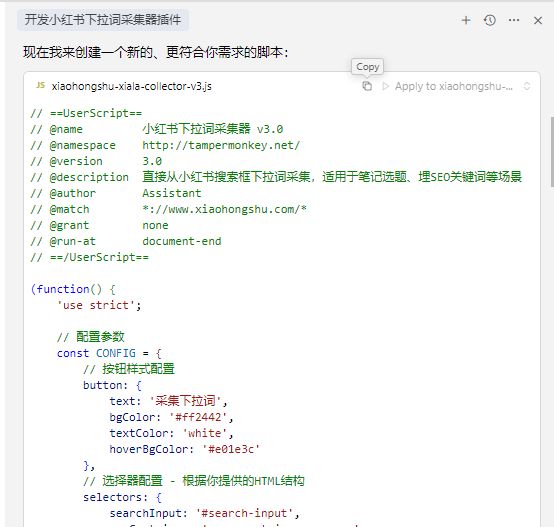Click the '// ==UserScript==' header line

click(x=86, y=113)
